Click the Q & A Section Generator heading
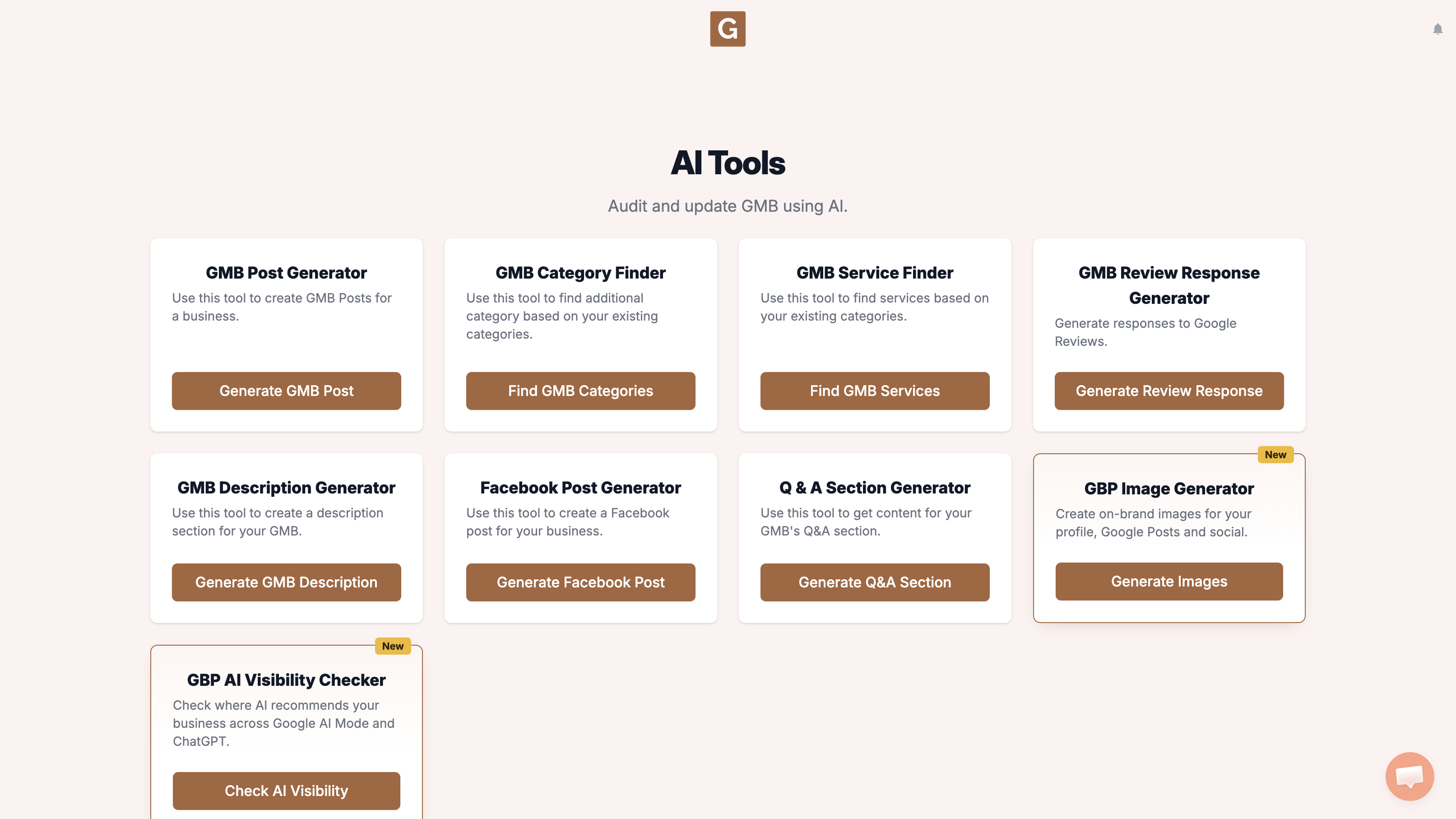1456x819 pixels. pyautogui.click(x=874, y=488)
